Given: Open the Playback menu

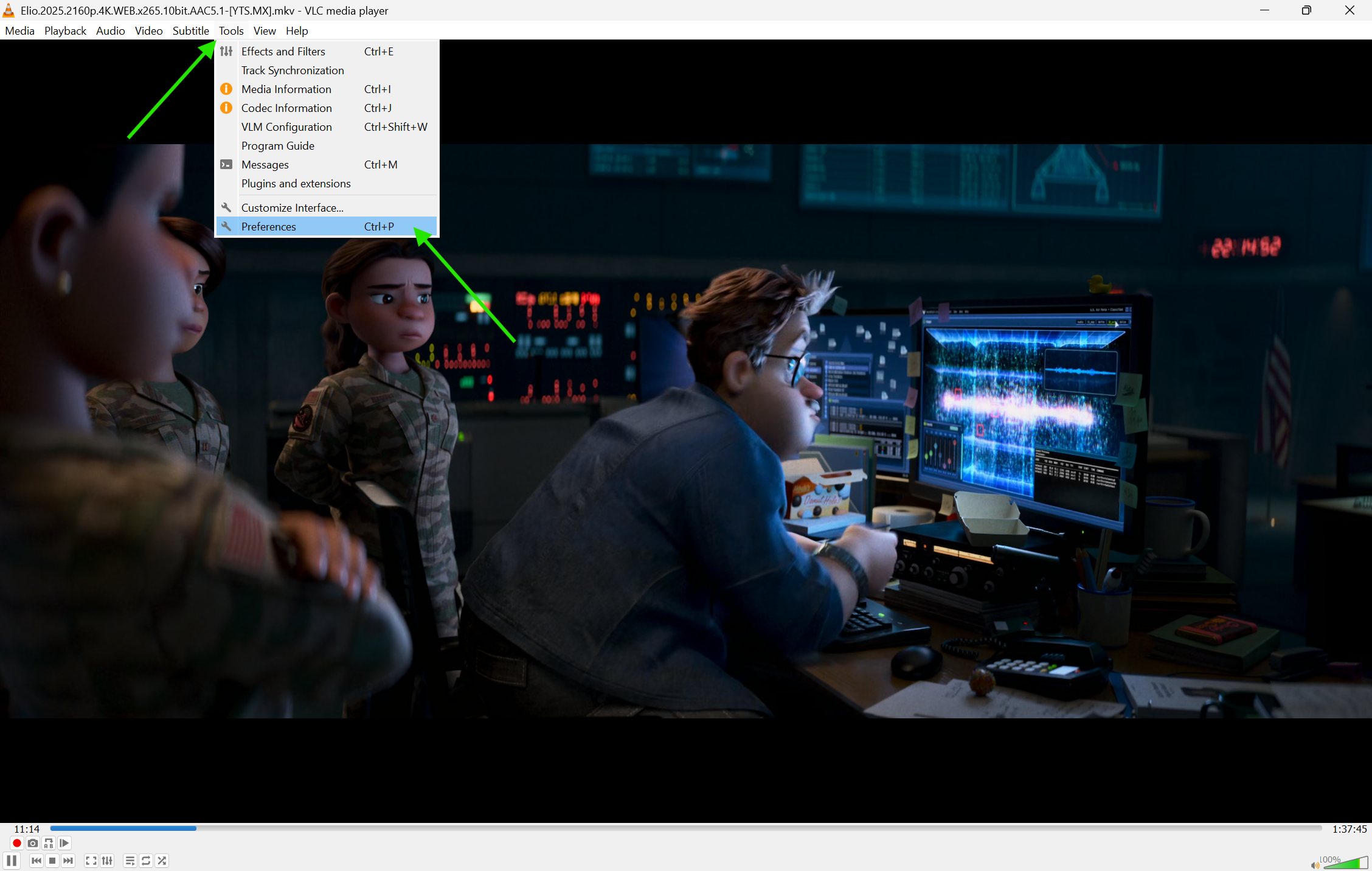Looking at the screenshot, I should tap(65, 31).
